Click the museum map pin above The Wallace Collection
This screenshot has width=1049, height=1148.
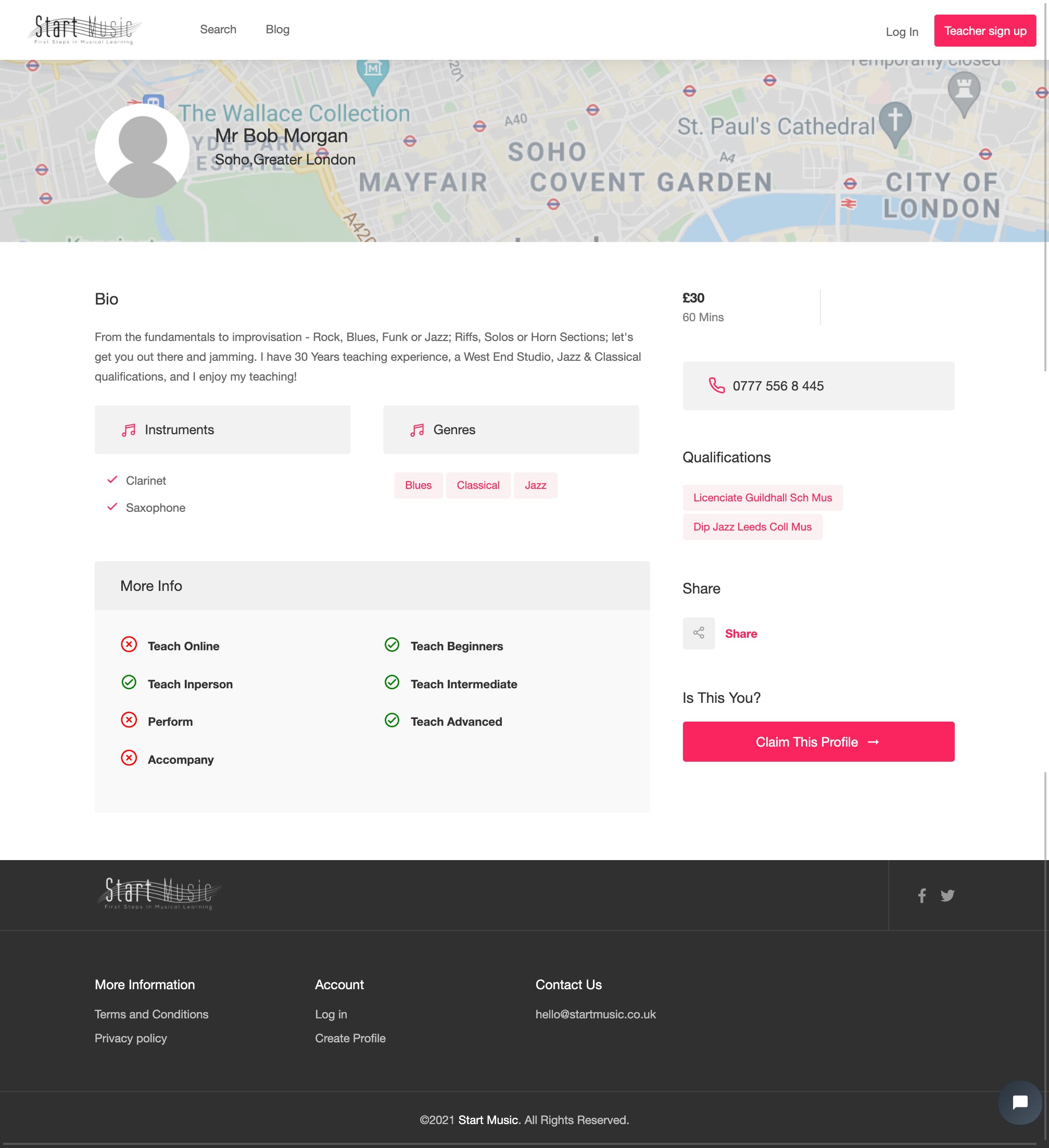pyautogui.click(x=372, y=77)
